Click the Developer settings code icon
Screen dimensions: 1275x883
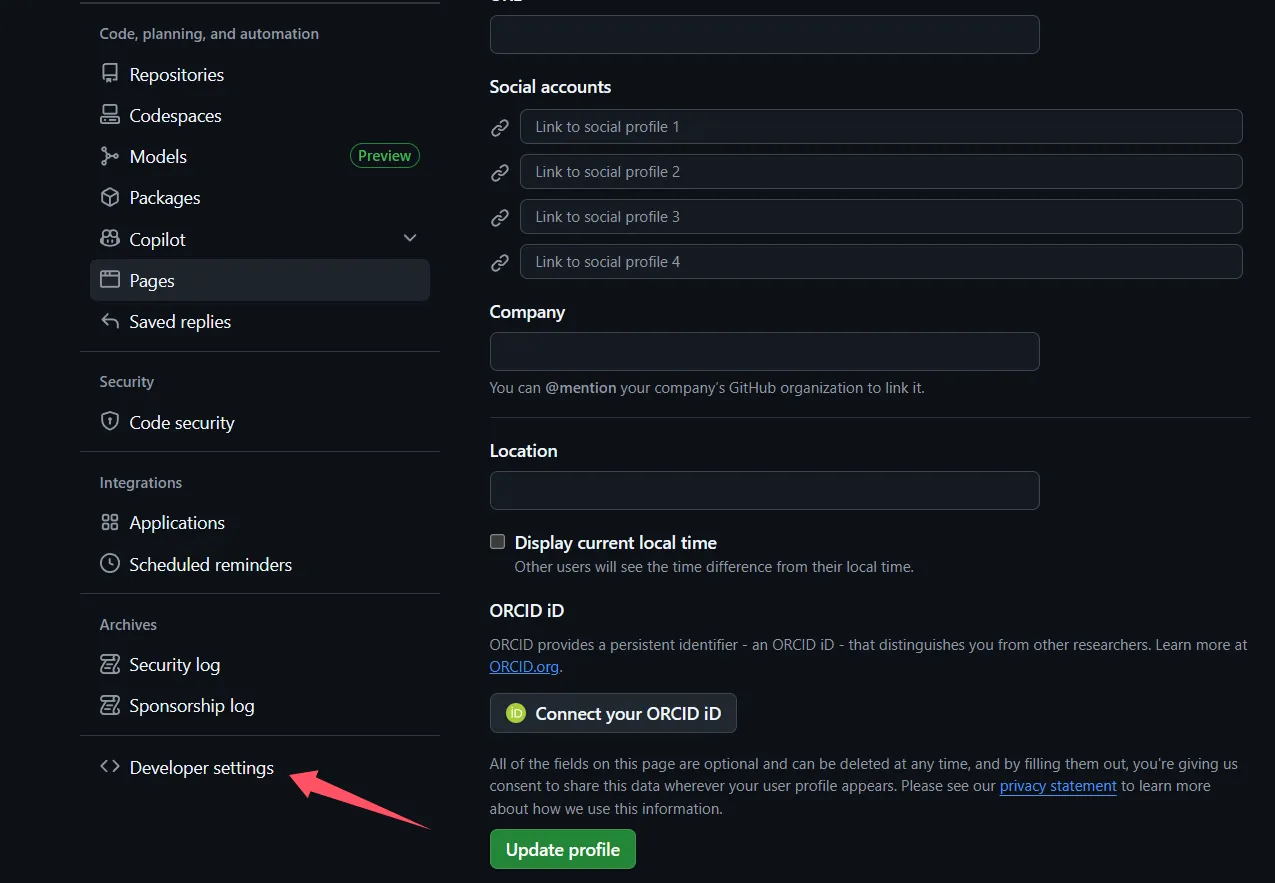tap(110, 767)
